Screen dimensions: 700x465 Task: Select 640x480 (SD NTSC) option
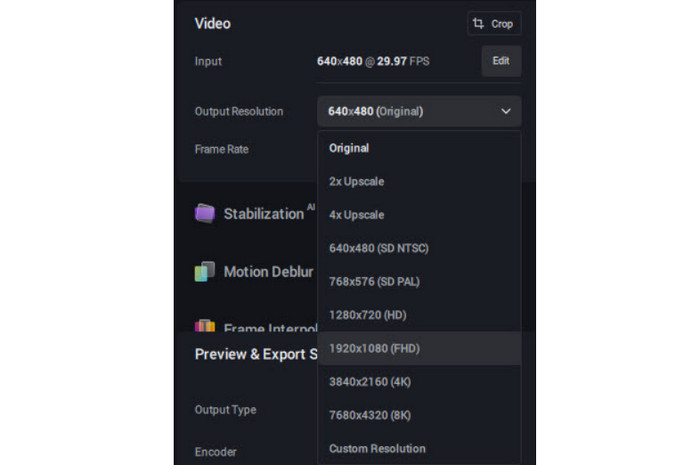point(419,248)
